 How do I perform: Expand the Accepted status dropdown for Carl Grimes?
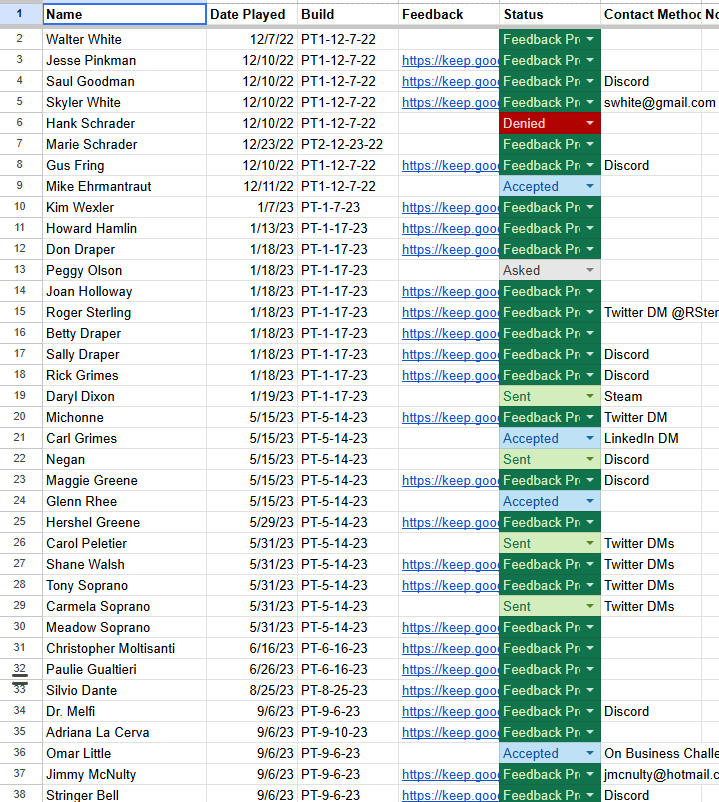click(590, 438)
